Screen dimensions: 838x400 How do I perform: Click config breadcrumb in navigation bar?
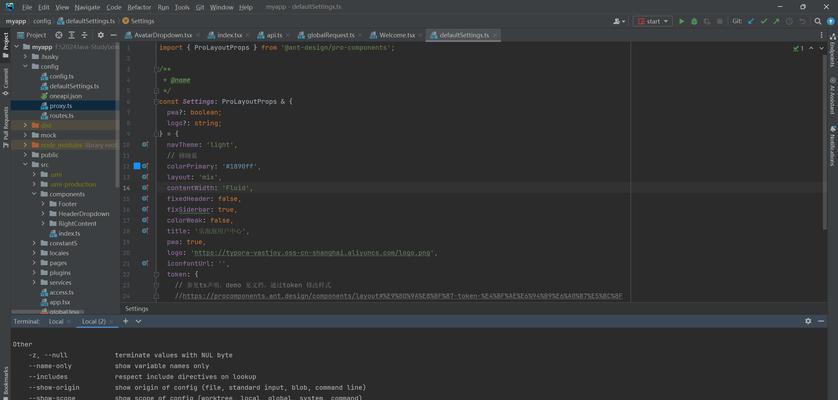(42, 21)
